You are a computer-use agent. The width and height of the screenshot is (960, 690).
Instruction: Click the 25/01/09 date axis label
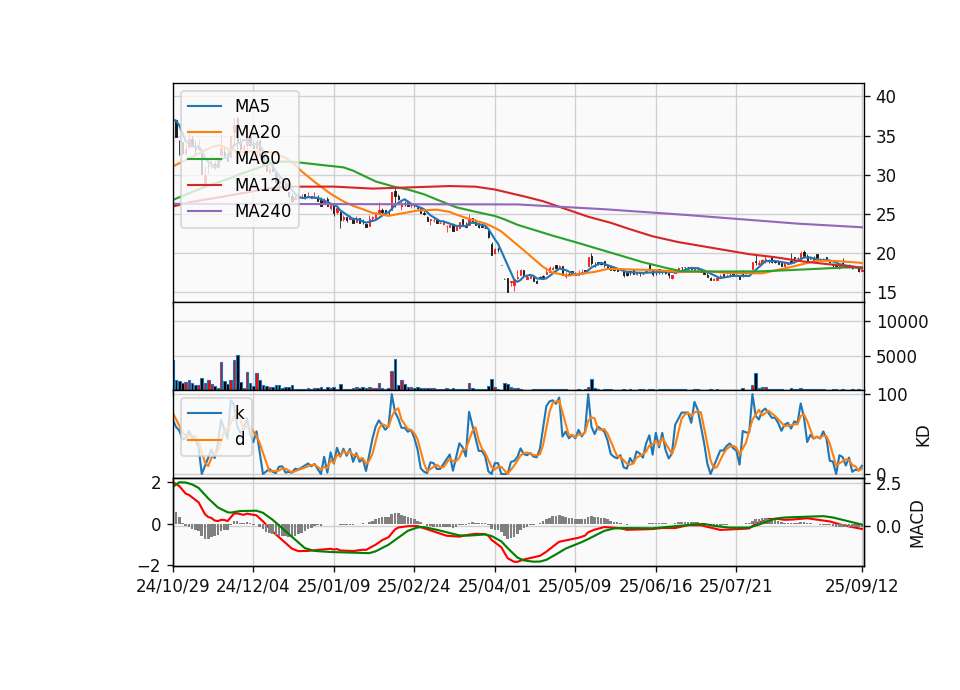pyautogui.click(x=334, y=586)
